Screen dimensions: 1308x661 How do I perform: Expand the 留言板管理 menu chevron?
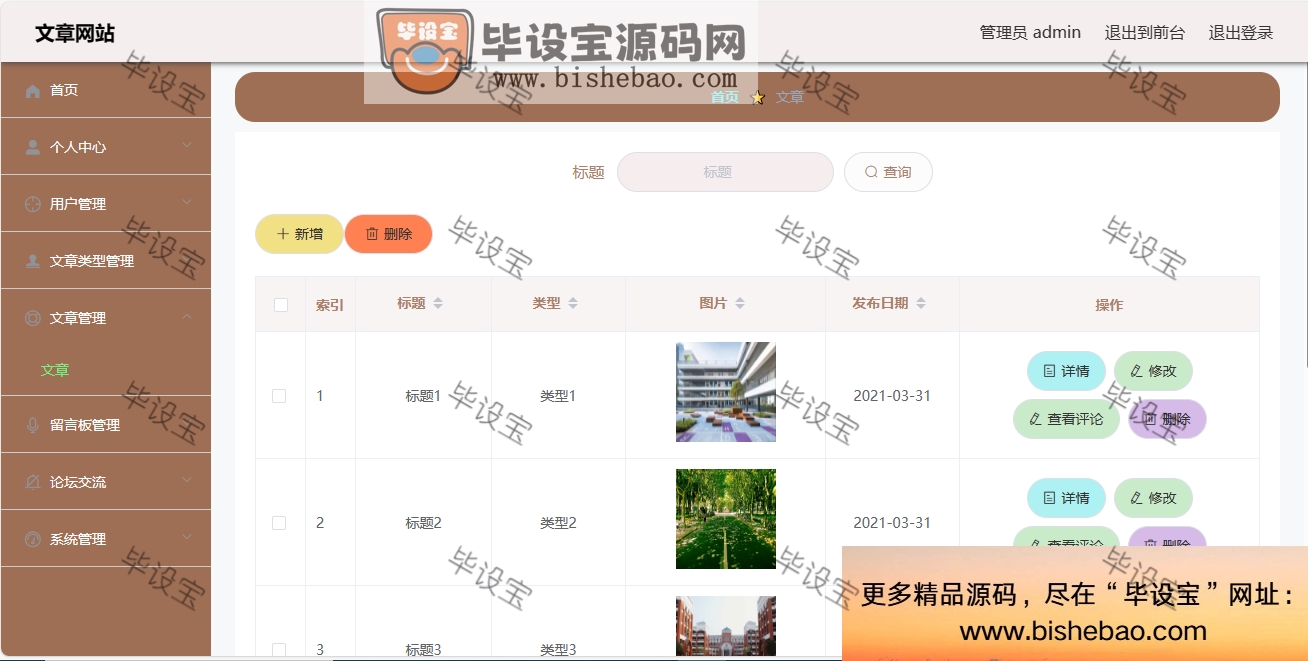coord(187,424)
